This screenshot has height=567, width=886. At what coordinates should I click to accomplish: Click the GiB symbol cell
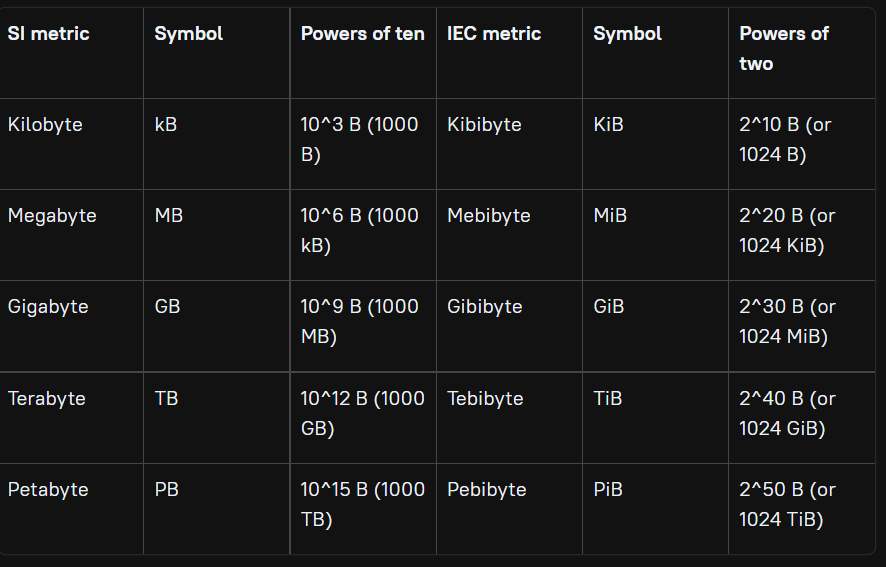click(x=655, y=326)
